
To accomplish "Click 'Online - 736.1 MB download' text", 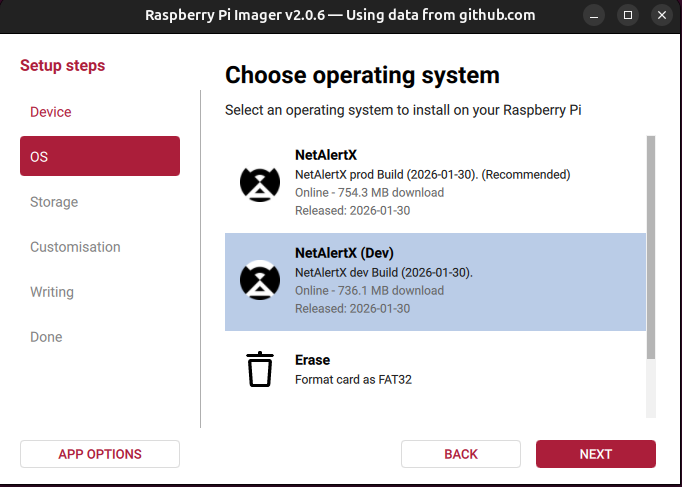I will (369, 290).
